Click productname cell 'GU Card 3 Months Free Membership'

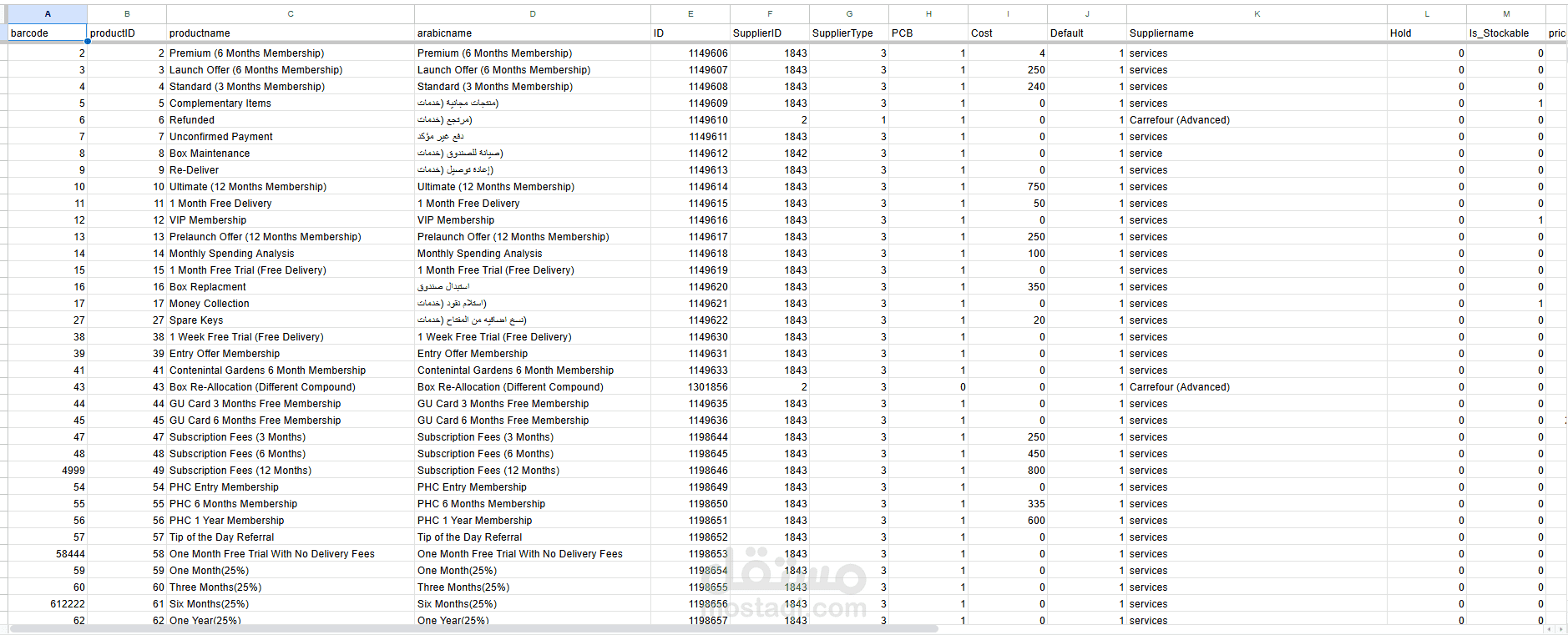[291, 404]
